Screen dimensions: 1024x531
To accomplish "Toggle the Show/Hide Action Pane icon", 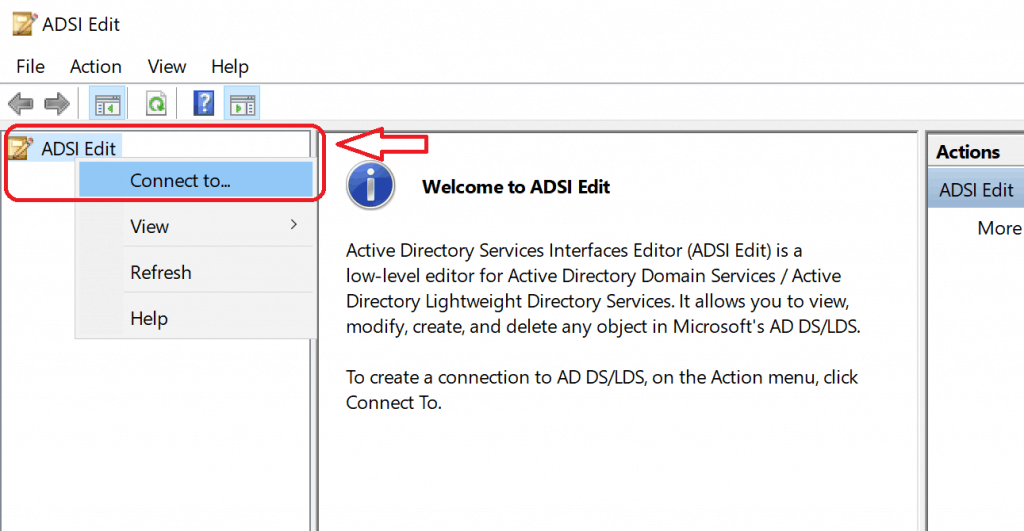I will click(242, 103).
